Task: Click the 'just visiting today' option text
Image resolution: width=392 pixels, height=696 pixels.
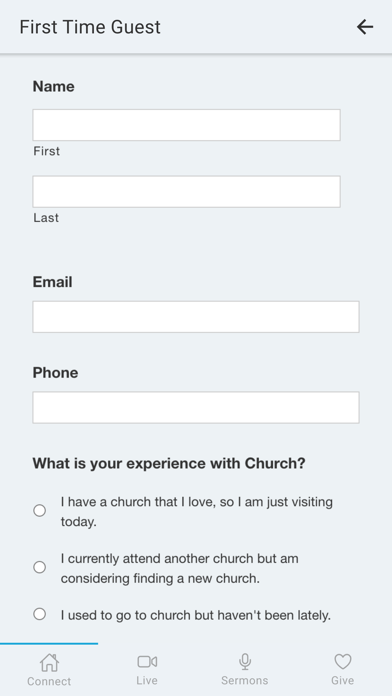Action: tap(197, 512)
